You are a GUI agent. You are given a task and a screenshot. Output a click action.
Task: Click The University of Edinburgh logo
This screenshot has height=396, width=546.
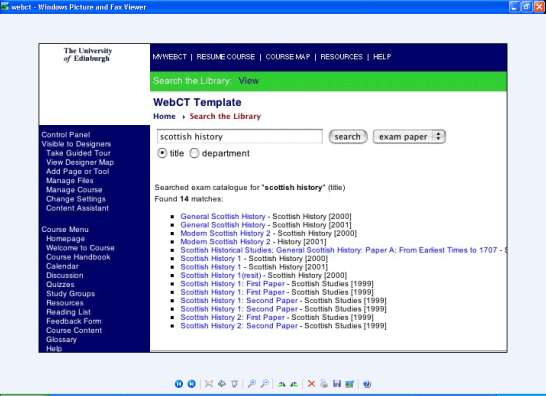[88, 55]
